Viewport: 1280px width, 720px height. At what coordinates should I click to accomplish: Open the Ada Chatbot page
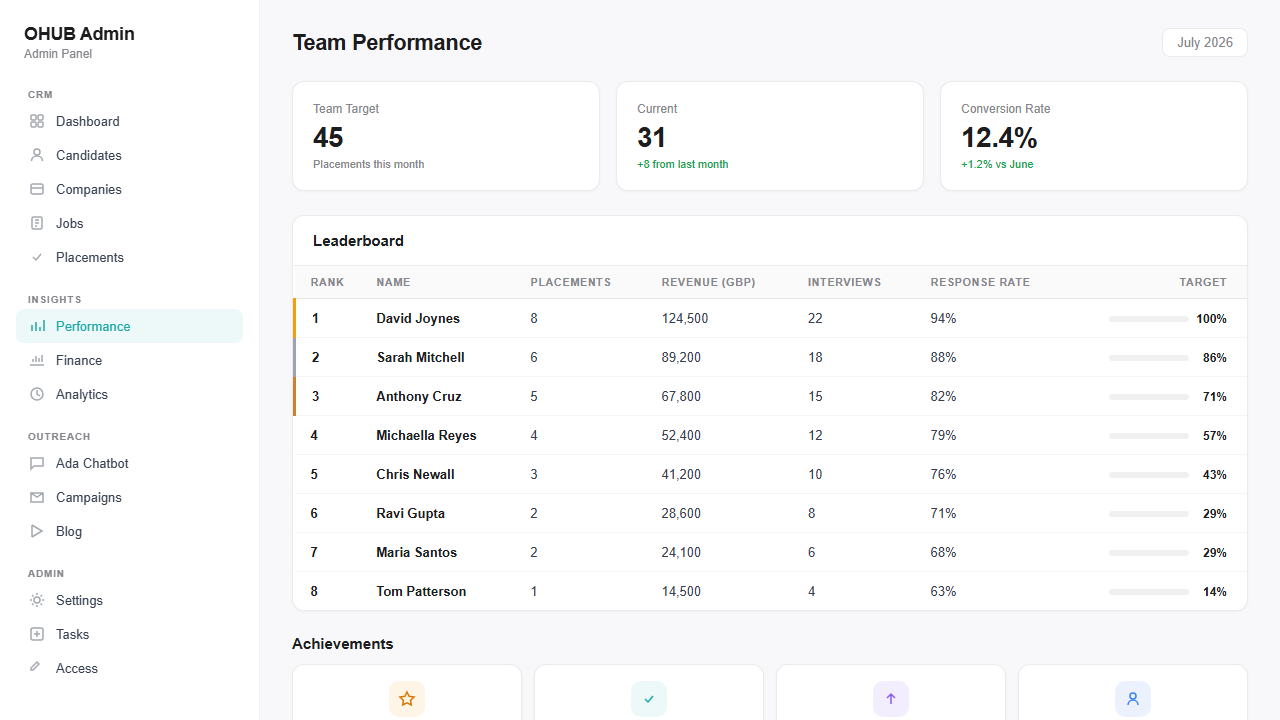129,463
